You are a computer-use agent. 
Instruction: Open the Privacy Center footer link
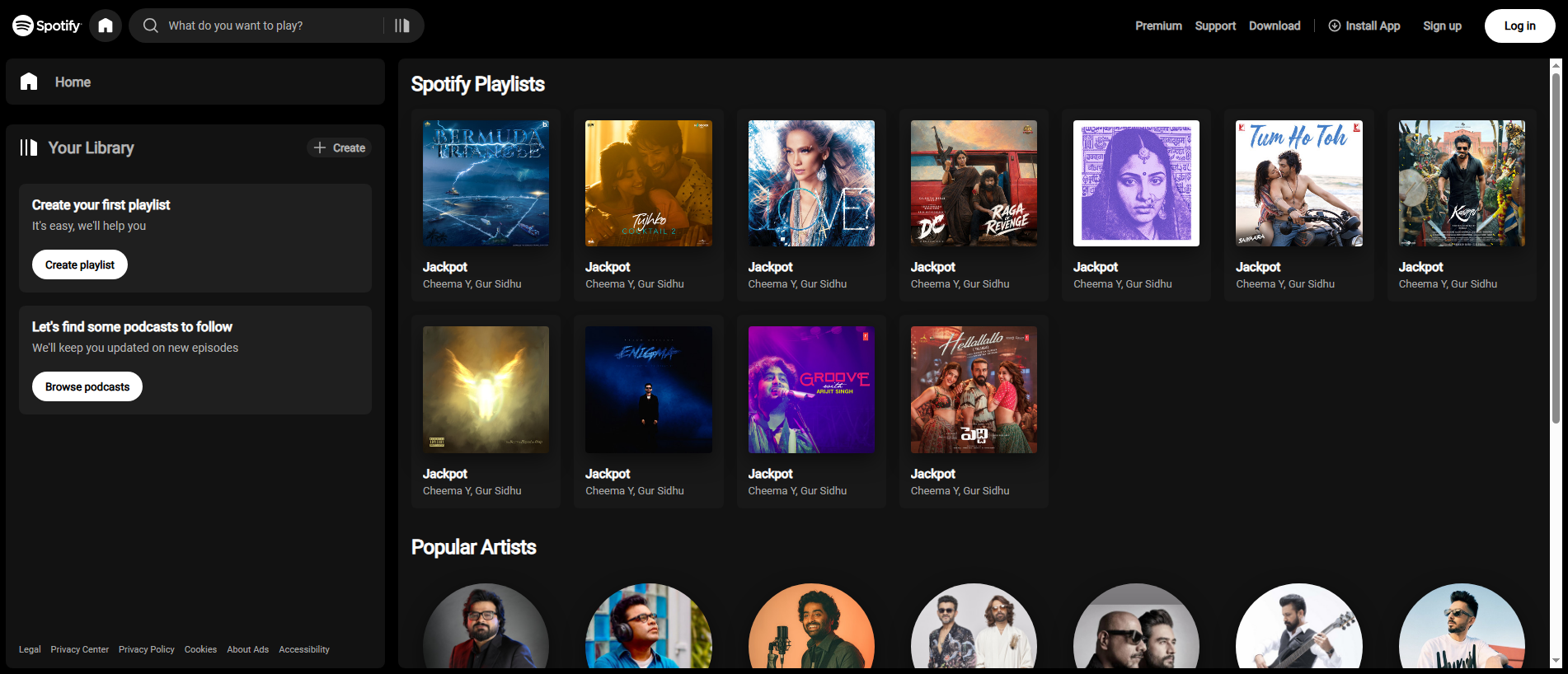[79, 649]
